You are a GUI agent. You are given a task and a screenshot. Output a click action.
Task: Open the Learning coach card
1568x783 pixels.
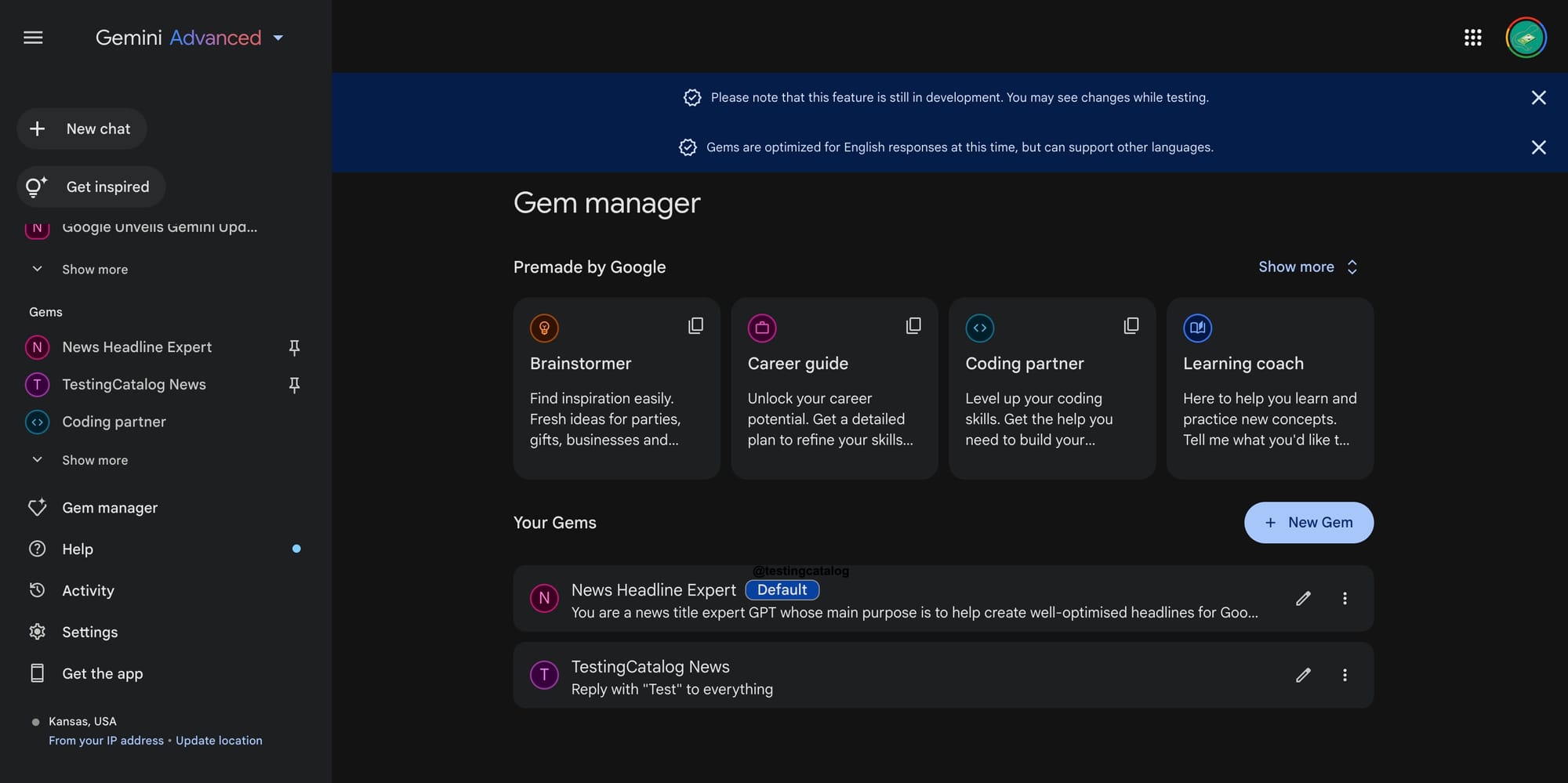(1270, 388)
